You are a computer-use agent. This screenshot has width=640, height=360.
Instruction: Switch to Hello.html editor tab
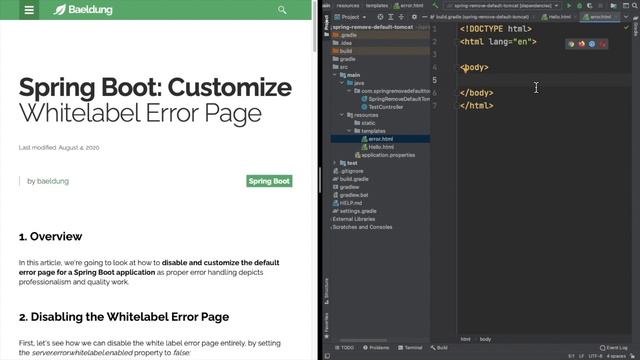coord(559,17)
